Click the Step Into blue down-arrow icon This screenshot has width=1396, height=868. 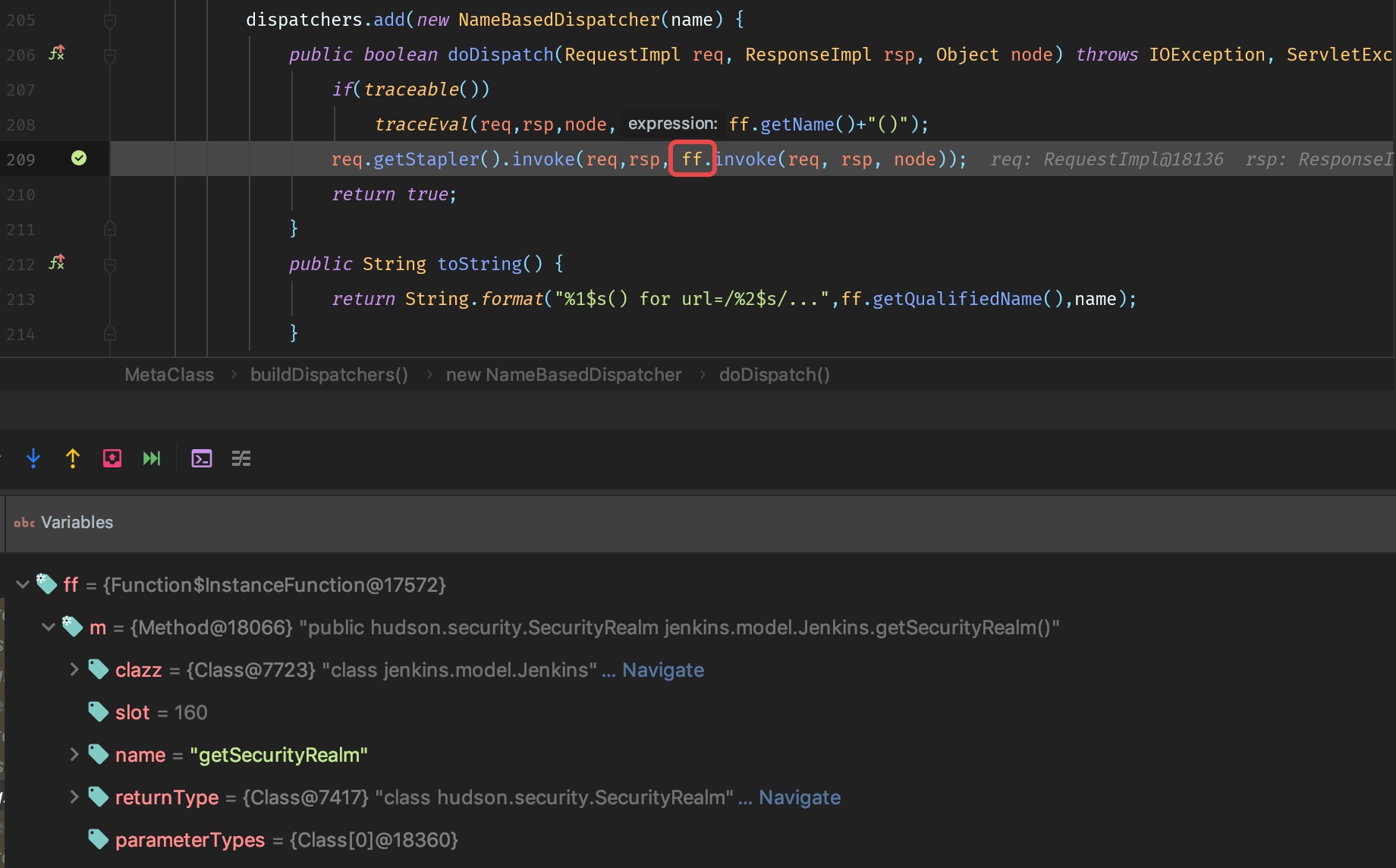(33, 458)
